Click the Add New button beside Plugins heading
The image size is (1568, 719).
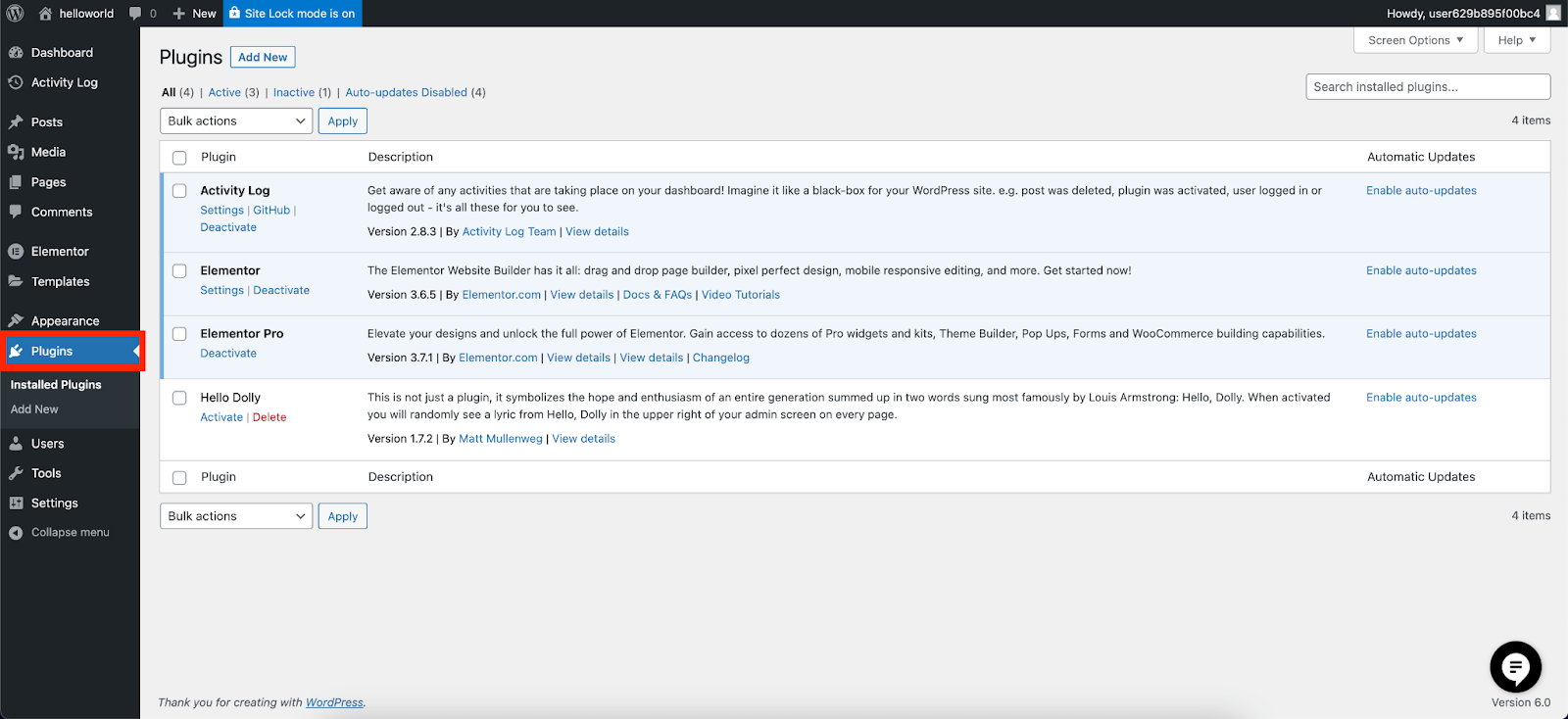(263, 58)
